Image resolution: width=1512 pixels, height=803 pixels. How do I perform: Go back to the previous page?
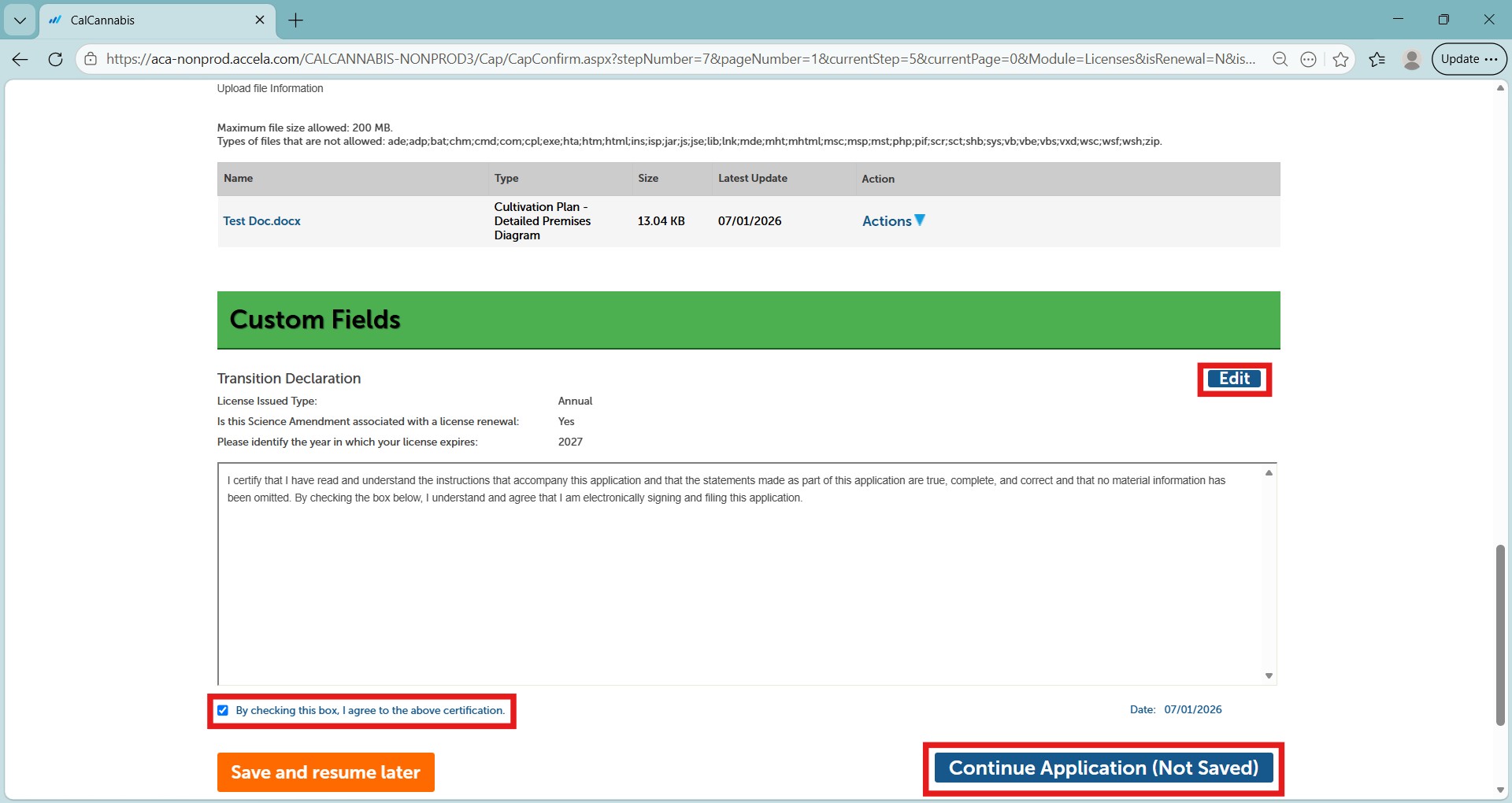(x=20, y=59)
